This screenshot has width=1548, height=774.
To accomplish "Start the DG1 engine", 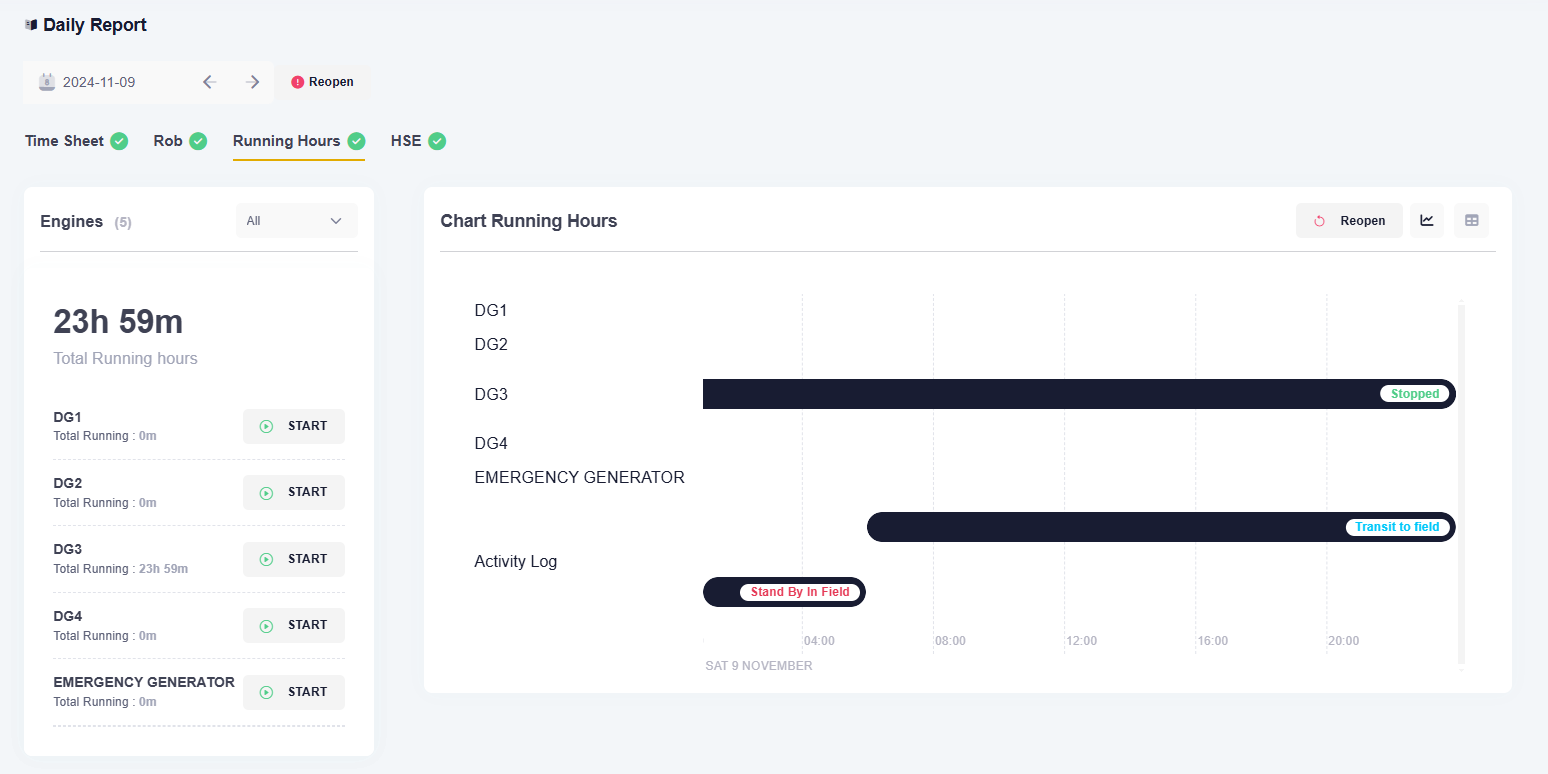I will tap(294, 426).
